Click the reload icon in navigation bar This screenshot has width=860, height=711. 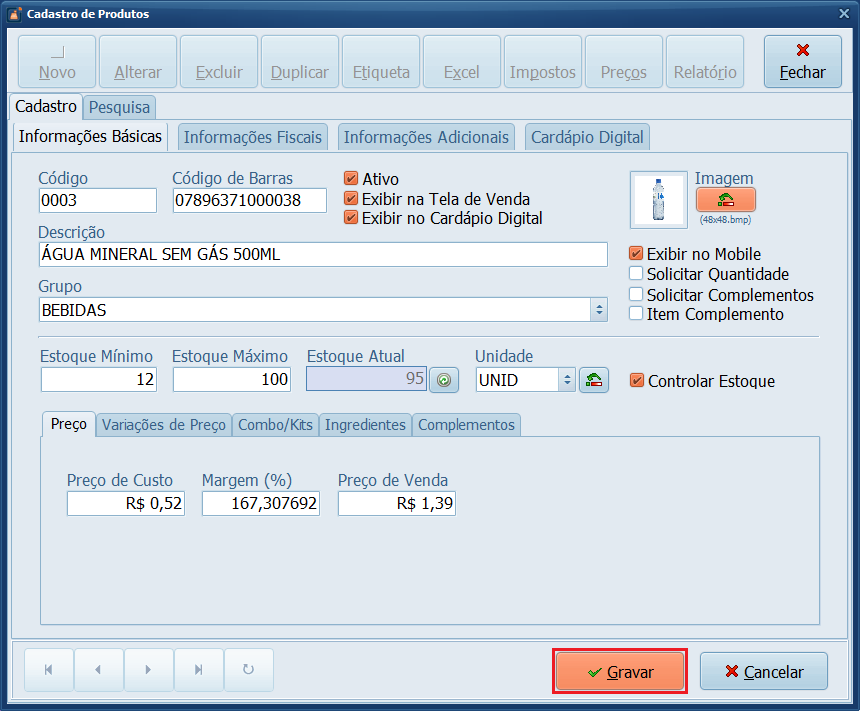point(249,670)
